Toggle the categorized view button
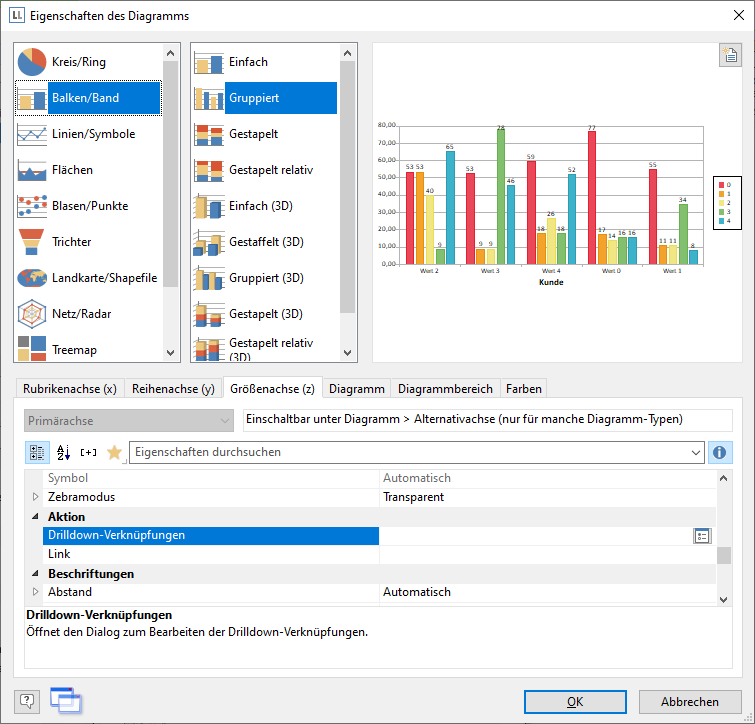 37,452
